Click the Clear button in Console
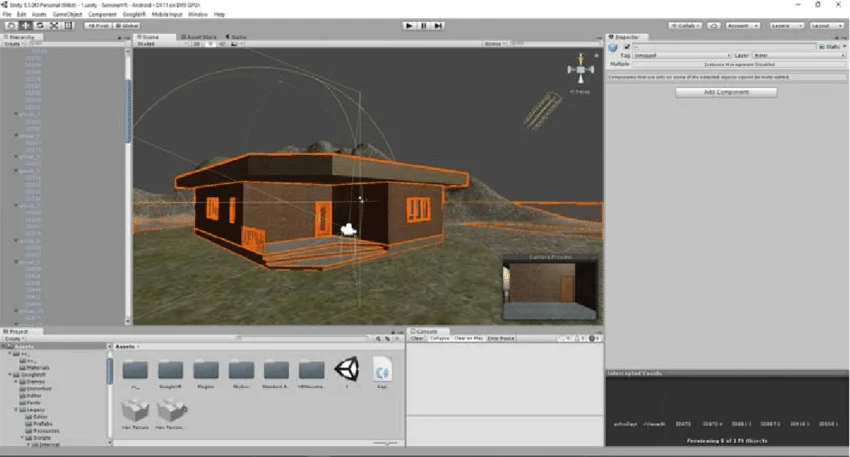 click(417, 338)
